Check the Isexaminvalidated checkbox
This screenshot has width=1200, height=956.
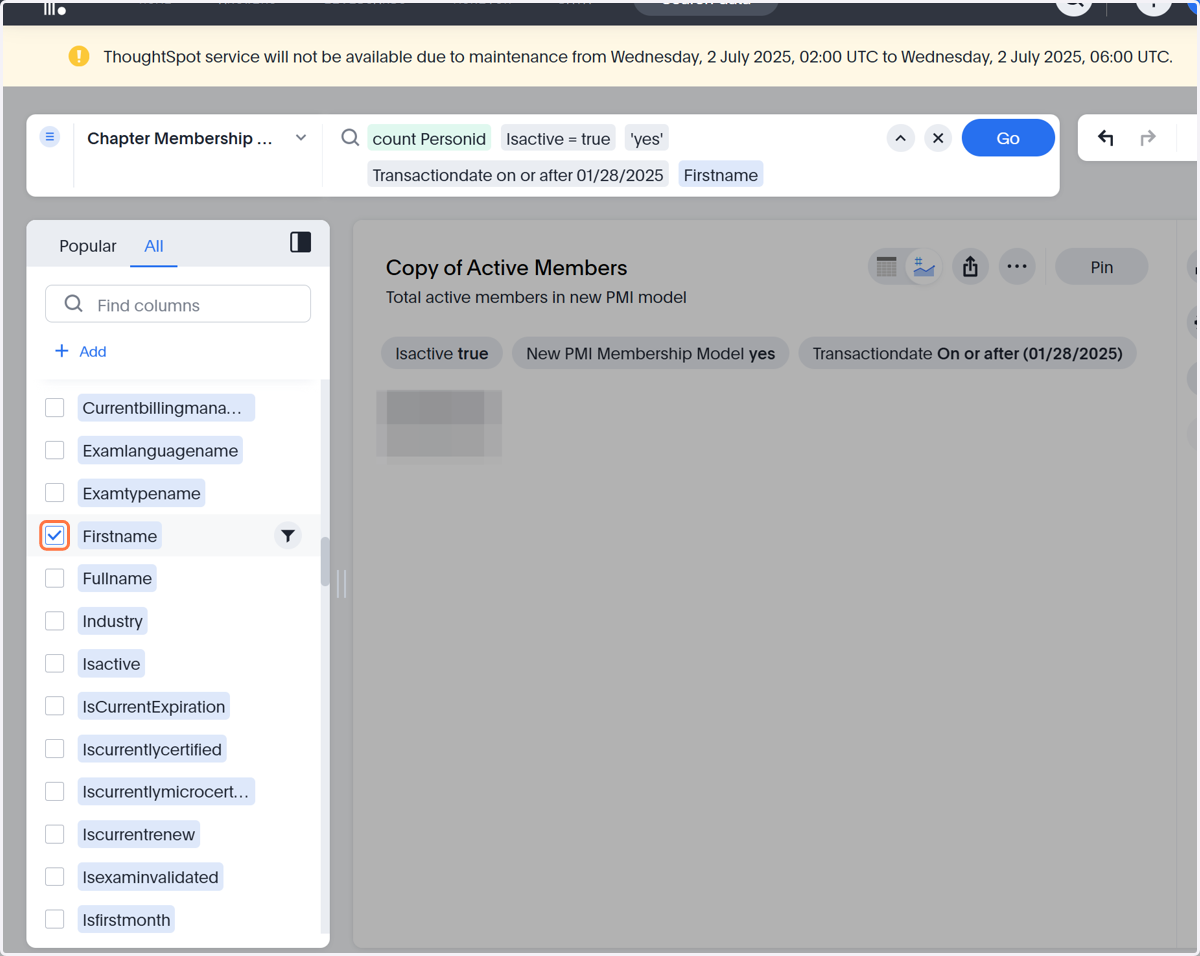(55, 877)
